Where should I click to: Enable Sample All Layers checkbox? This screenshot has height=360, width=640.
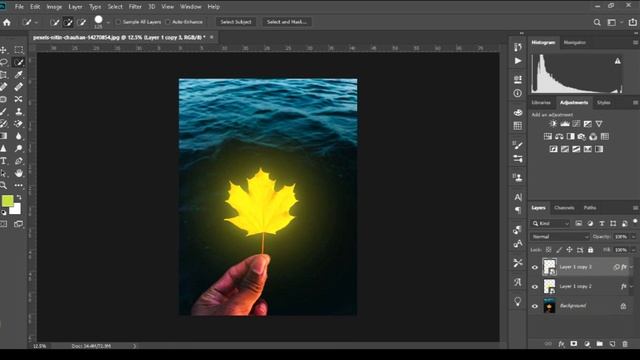pyautogui.click(x=118, y=22)
